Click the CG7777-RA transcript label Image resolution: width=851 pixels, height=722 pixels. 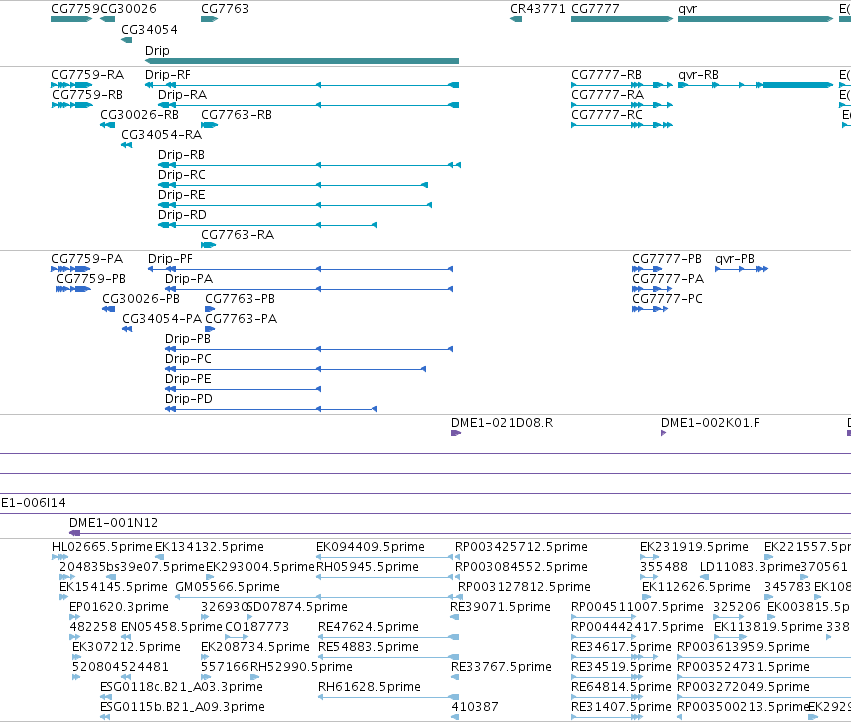607,94
